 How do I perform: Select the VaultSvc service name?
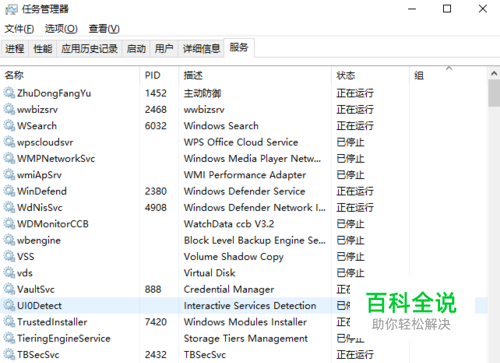point(36,289)
